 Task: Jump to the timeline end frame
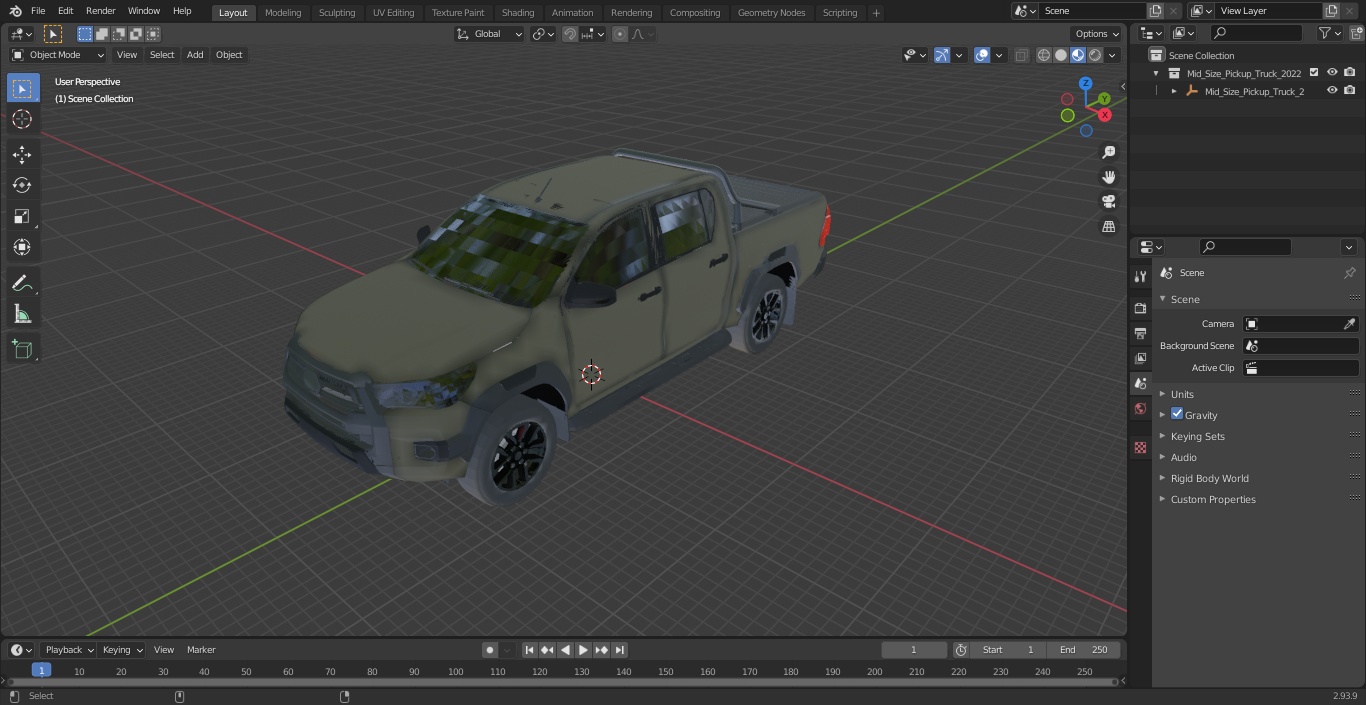(x=620, y=650)
